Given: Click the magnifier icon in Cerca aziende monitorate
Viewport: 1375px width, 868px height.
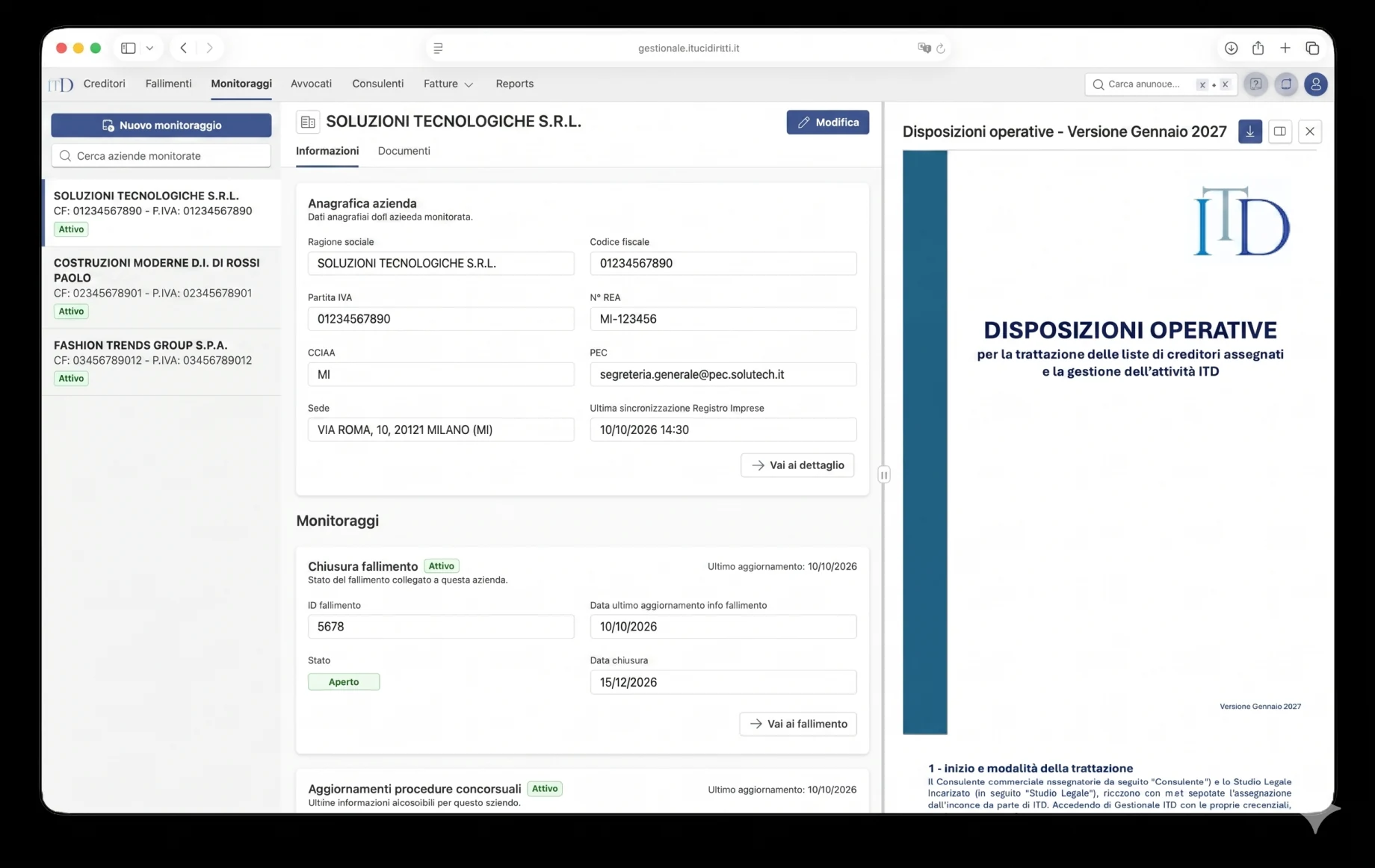Looking at the screenshot, I should 65,156.
